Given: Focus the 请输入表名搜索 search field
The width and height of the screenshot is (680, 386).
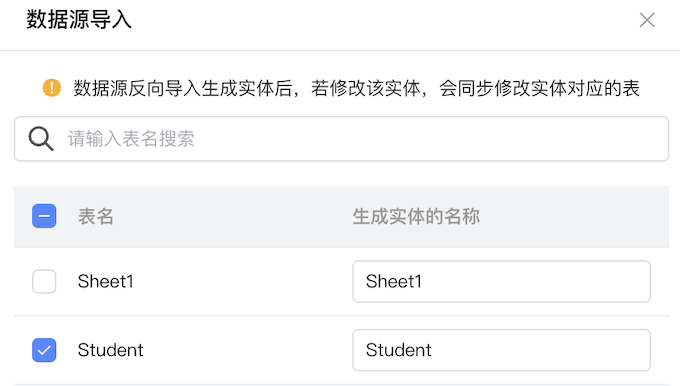Looking at the screenshot, I should (x=341, y=139).
